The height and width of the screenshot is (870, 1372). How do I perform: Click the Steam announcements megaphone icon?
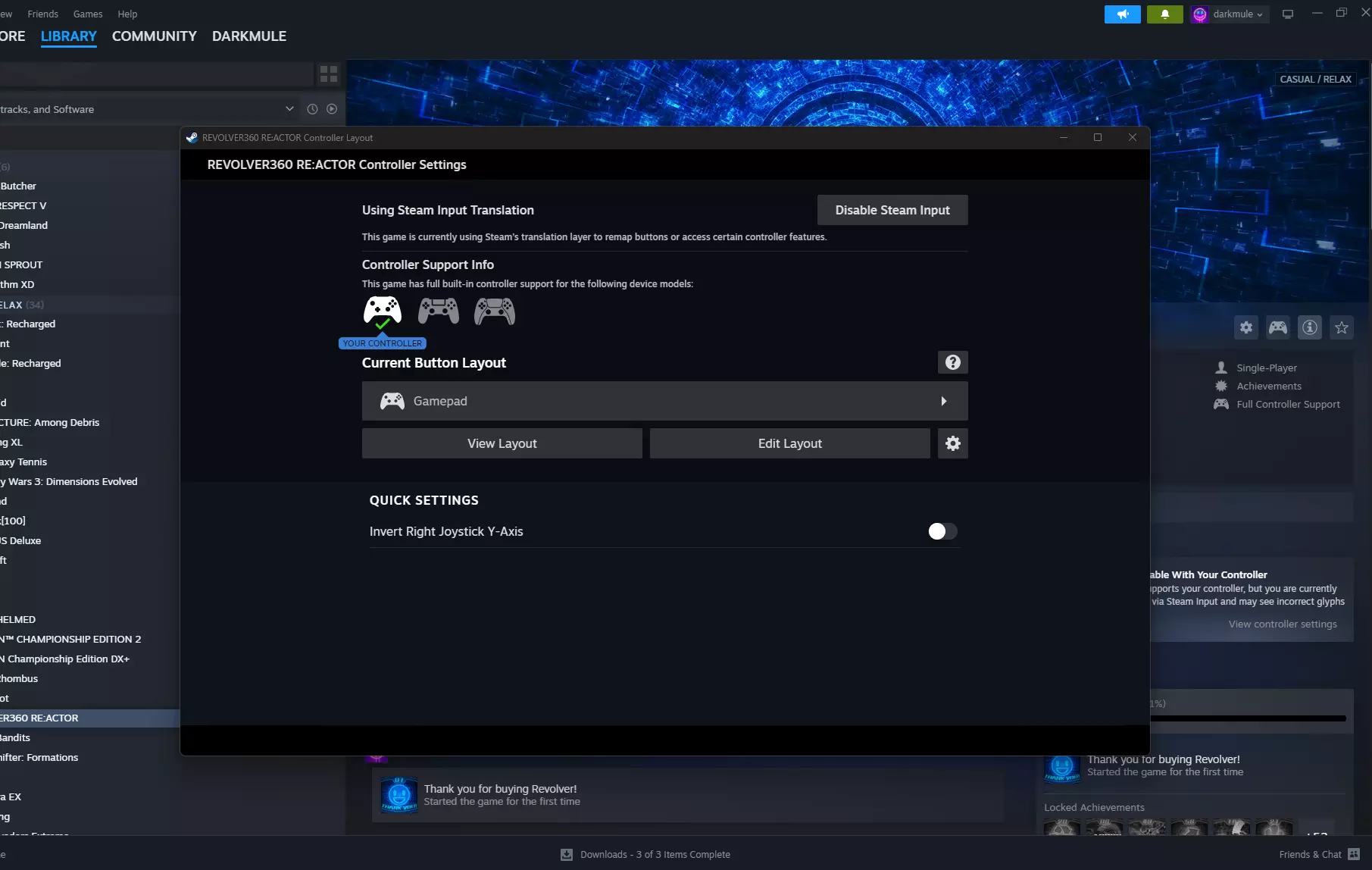[1123, 14]
